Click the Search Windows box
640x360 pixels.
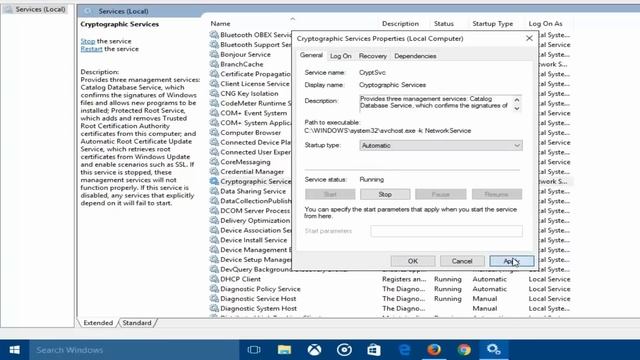coord(134,350)
